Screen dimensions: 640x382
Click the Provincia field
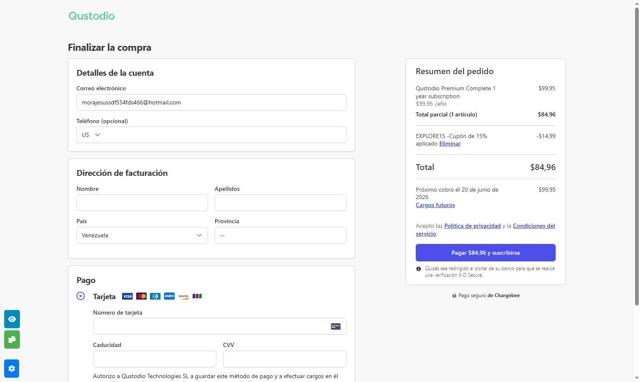click(280, 235)
